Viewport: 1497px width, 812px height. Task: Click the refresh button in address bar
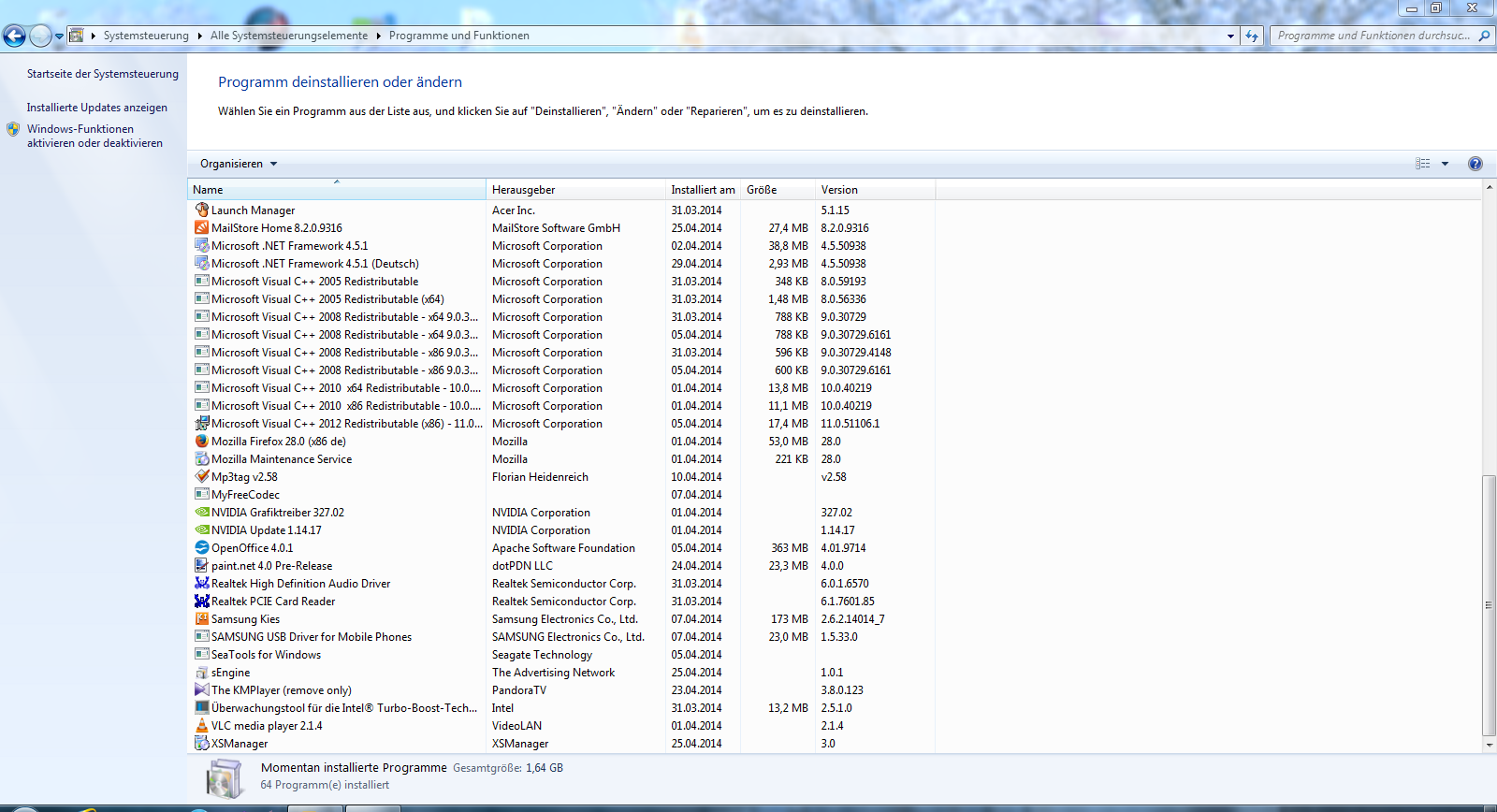[x=1252, y=36]
